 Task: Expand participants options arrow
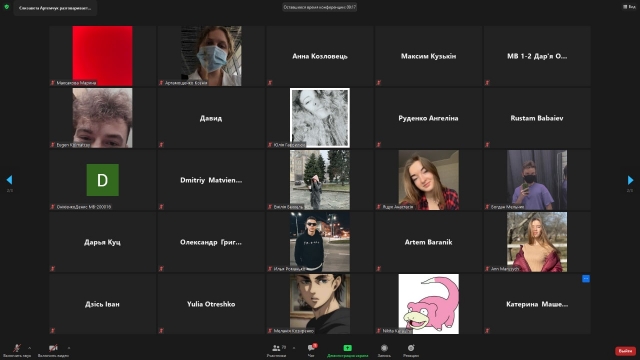point(294,348)
